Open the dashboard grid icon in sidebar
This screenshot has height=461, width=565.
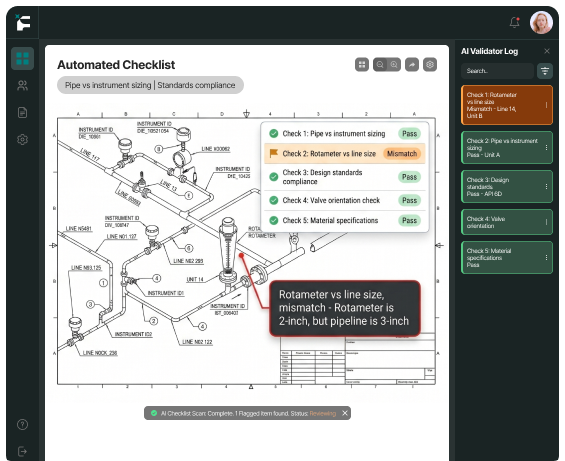tap(22, 58)
